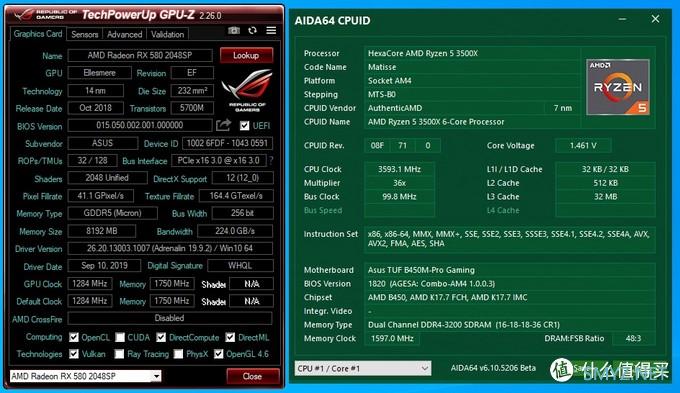The height and width of the screenshot is (393, 680).
Task: Click the Instruction Set list text
Action: click(509, 239)
